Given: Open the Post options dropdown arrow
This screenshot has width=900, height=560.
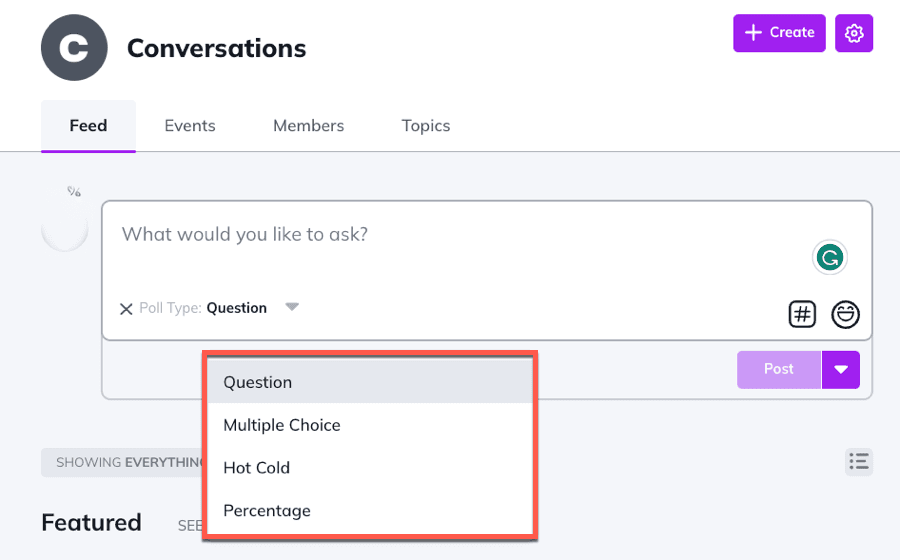Looking at the screenshot, I should point(841,369).
